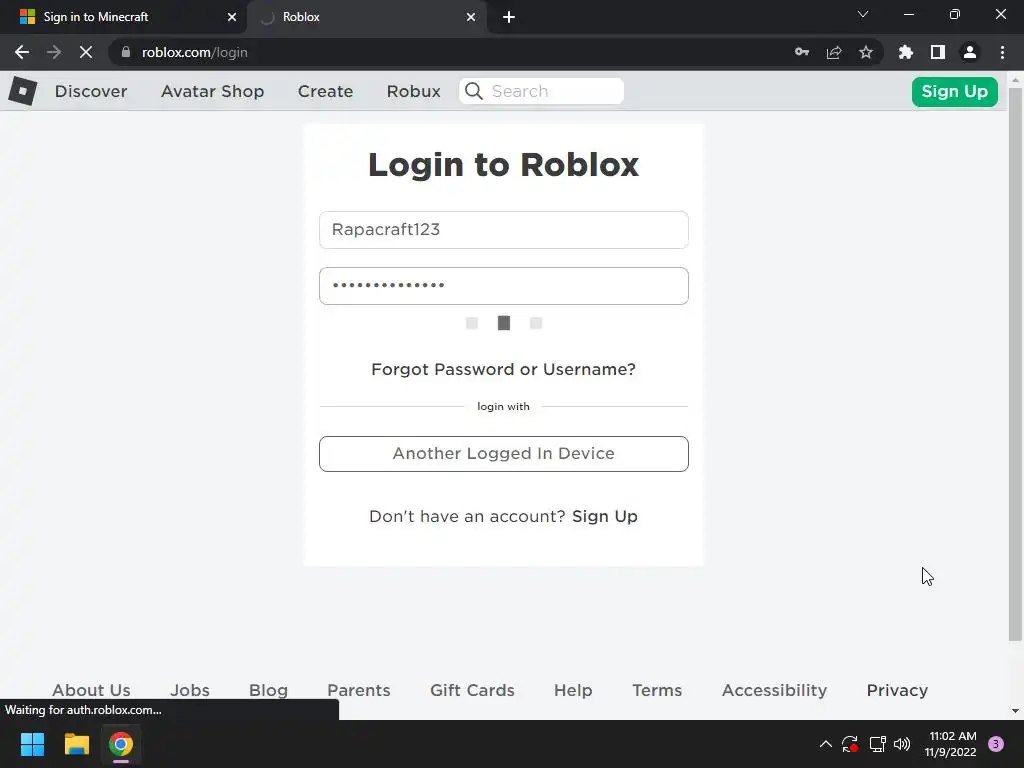Image resolution: width=1024 pixels, height=768 pixels.
Task: Open File Explorer from the taskbar
Action: click(x=76, y=744)
